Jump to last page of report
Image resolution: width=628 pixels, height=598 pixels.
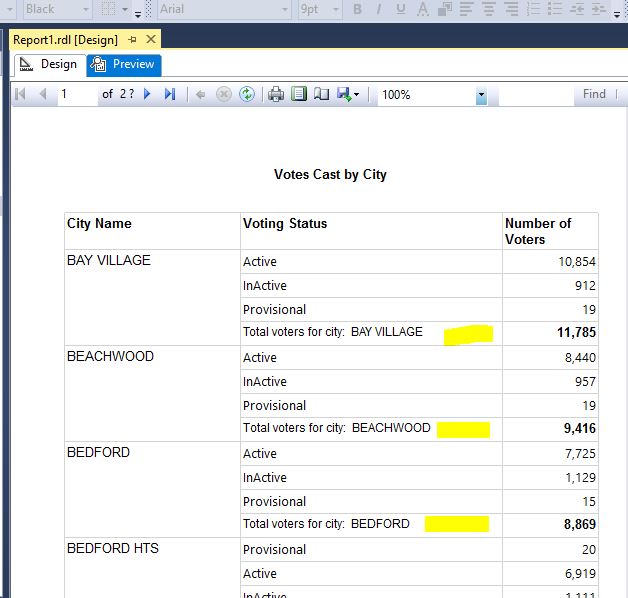click(x=169, y=94)
